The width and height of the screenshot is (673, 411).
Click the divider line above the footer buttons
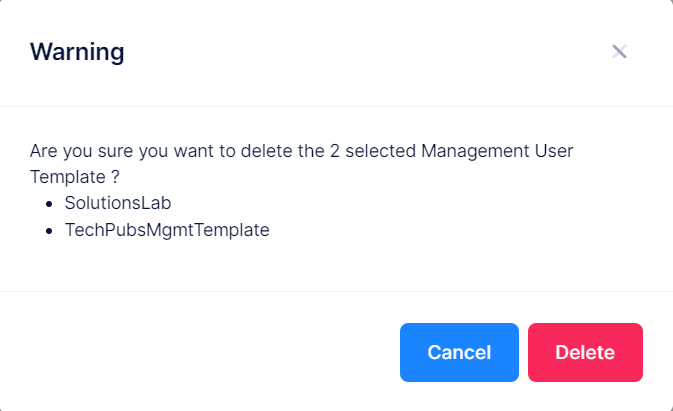(336, 291)
